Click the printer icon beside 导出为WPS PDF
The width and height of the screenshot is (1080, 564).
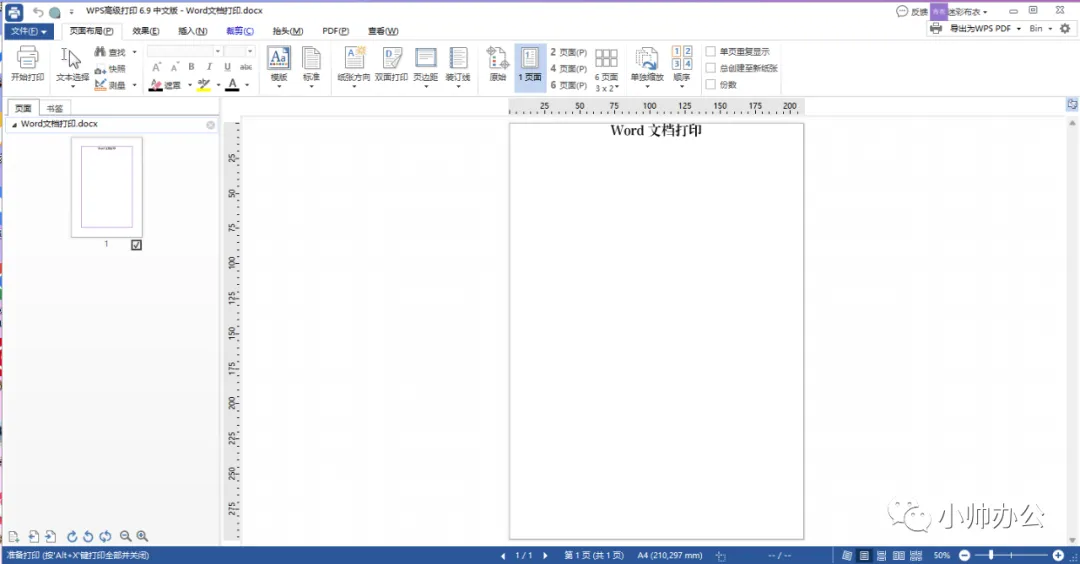tap(935, 28)
